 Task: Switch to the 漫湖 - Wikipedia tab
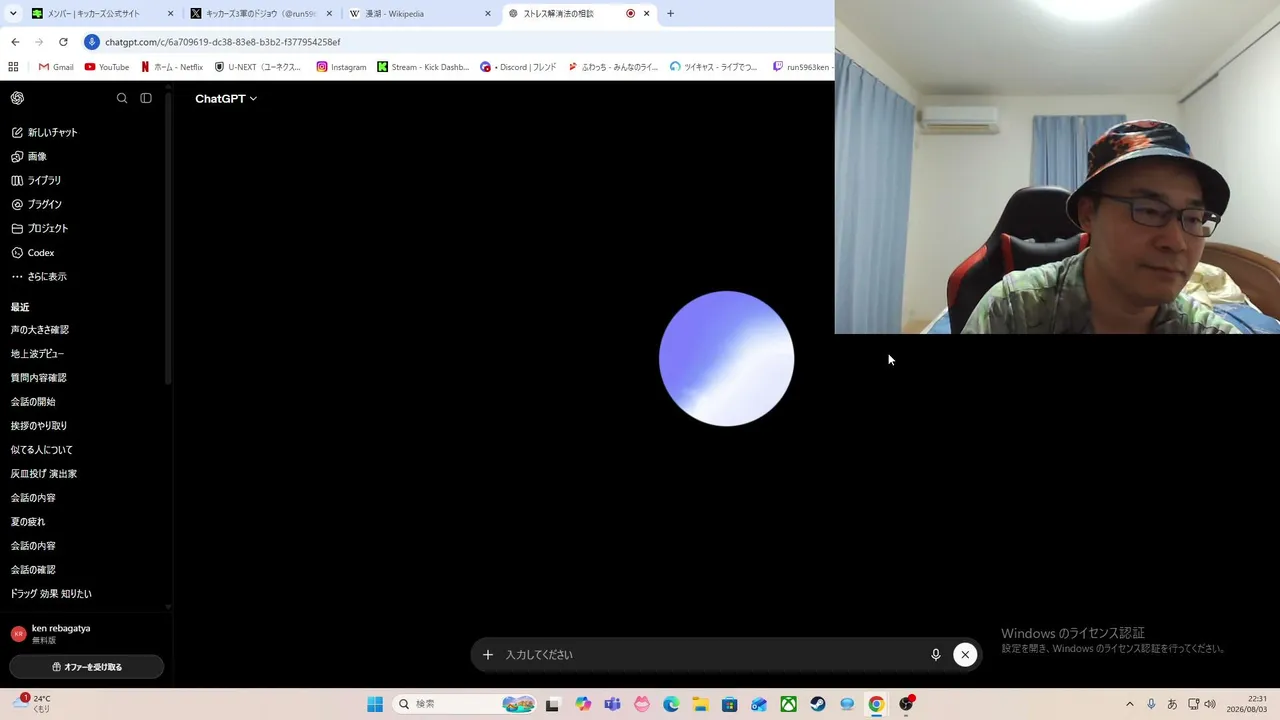click(420, 14)
